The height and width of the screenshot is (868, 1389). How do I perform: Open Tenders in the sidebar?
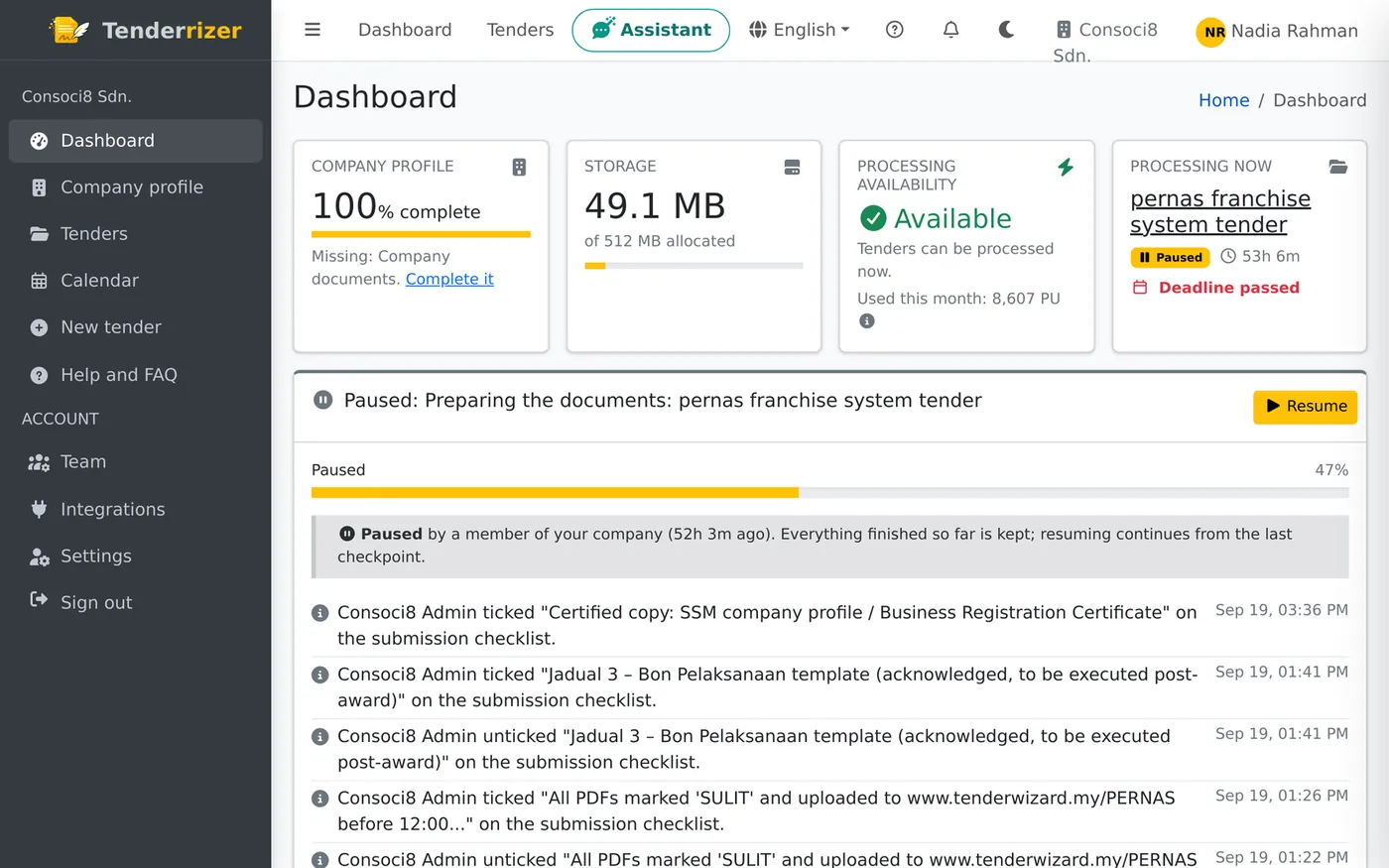tap(136, 234)
